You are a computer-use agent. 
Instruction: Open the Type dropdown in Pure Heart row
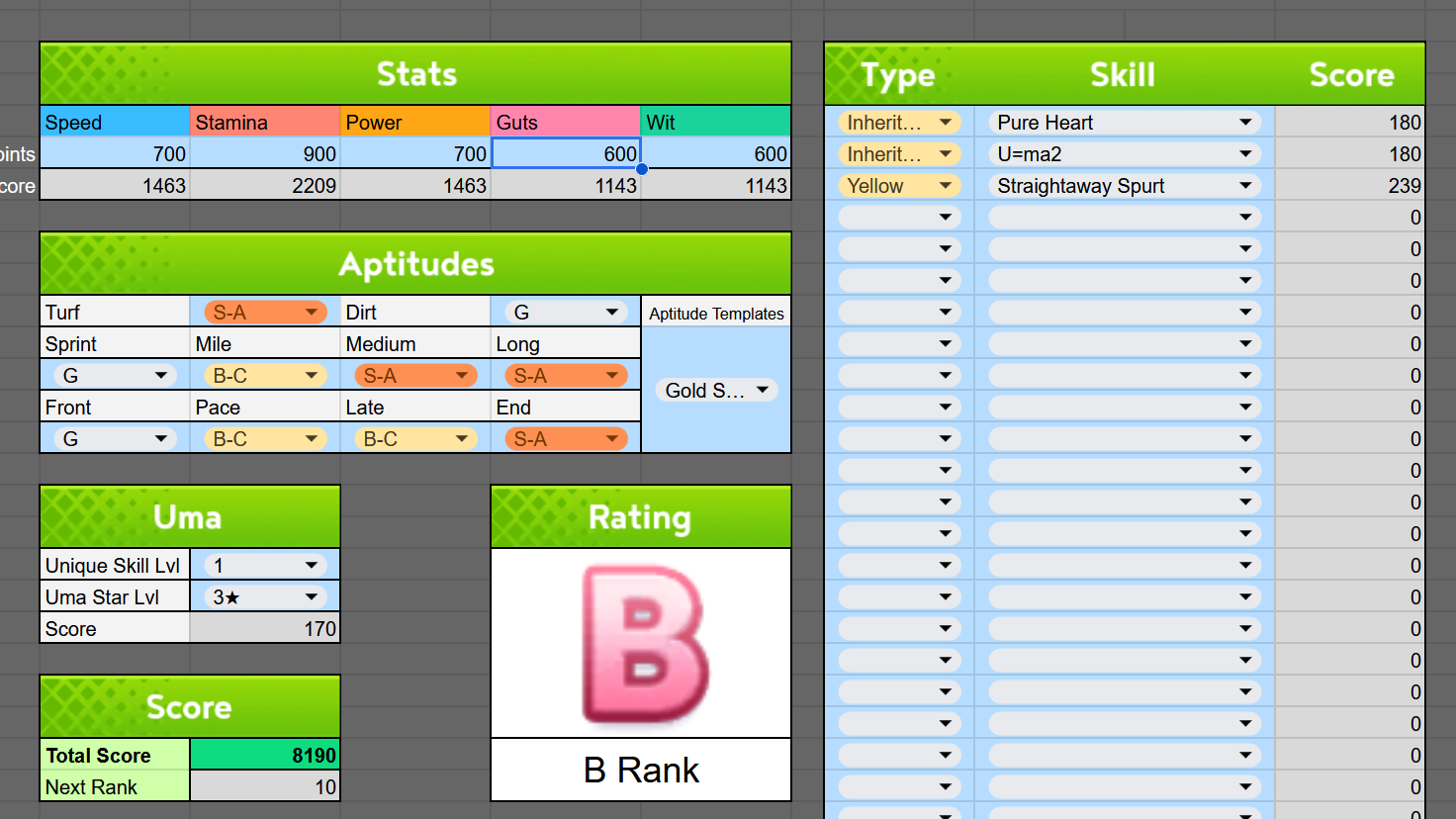point(899,123)
